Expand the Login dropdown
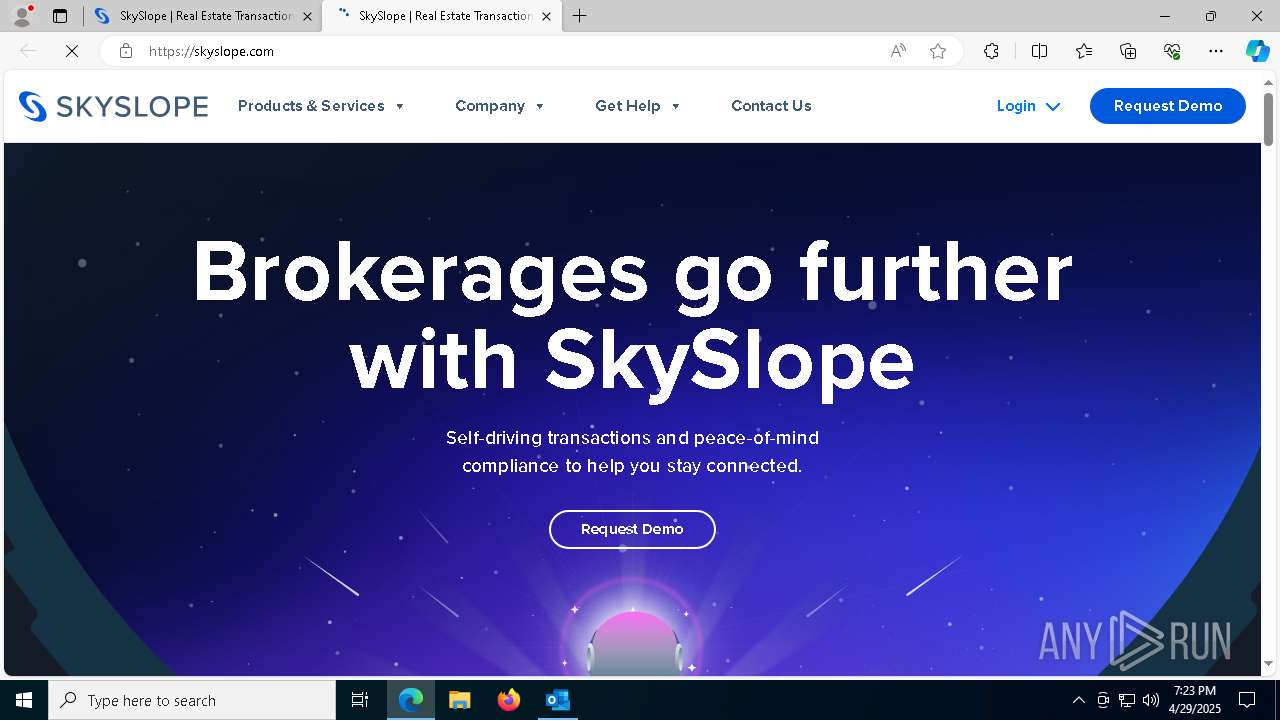Viewport: 1280px width, 720px height. [1028, 106]
